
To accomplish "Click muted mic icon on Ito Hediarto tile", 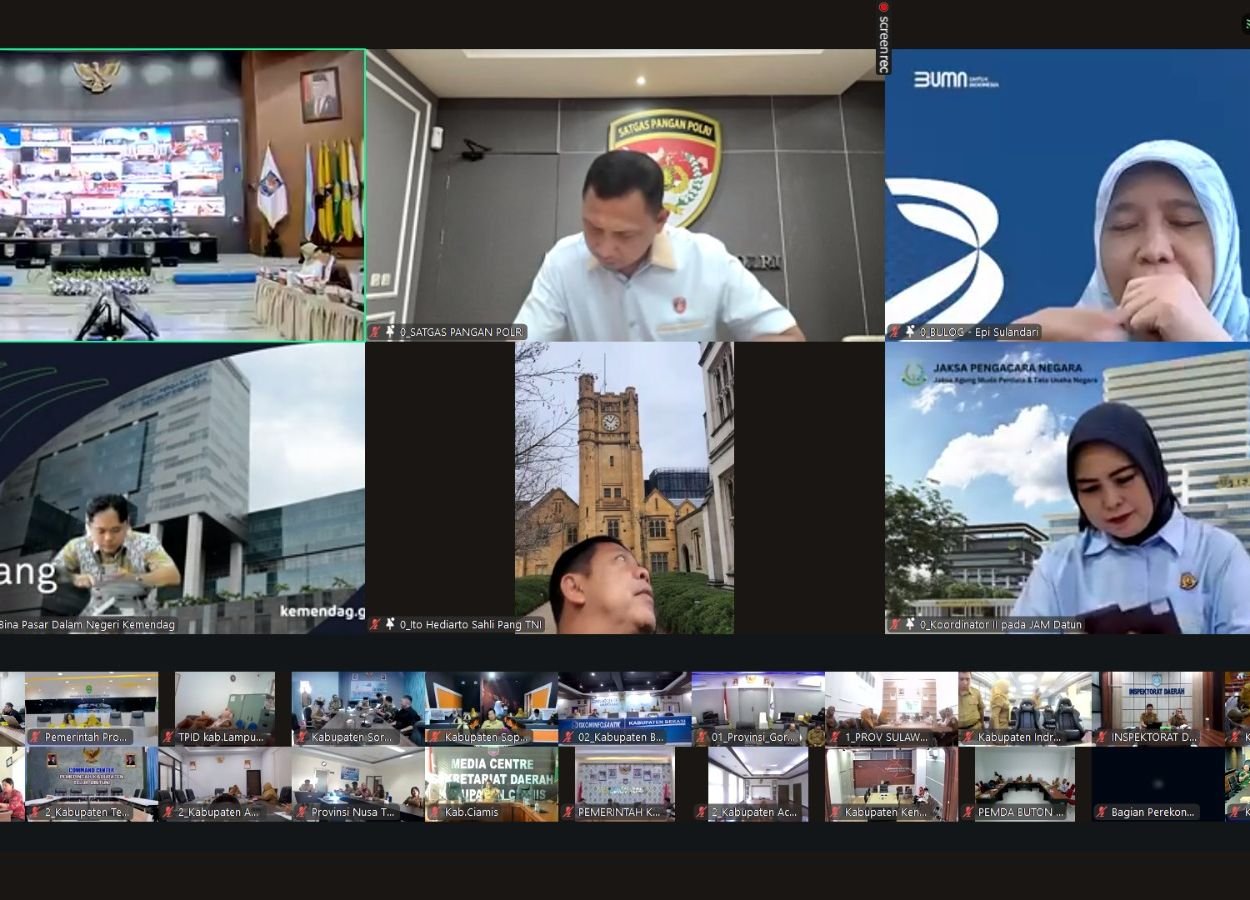I will tap(376, 624).
